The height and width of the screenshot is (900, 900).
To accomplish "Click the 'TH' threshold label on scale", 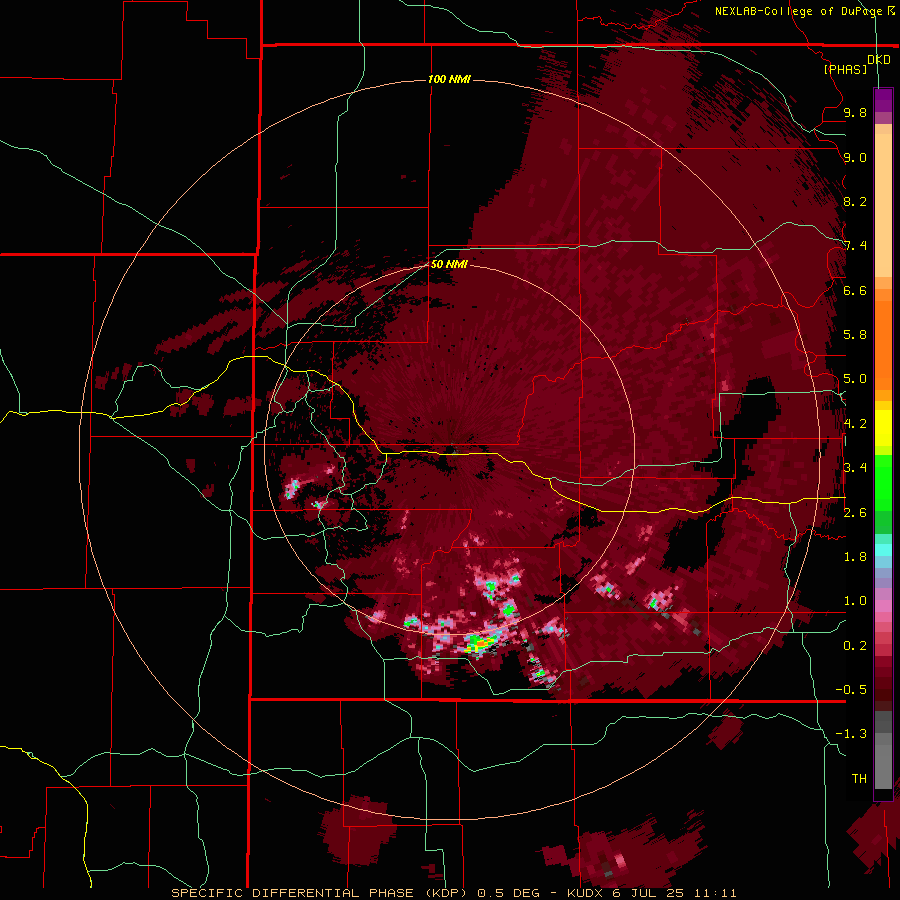I will [859, 778].
